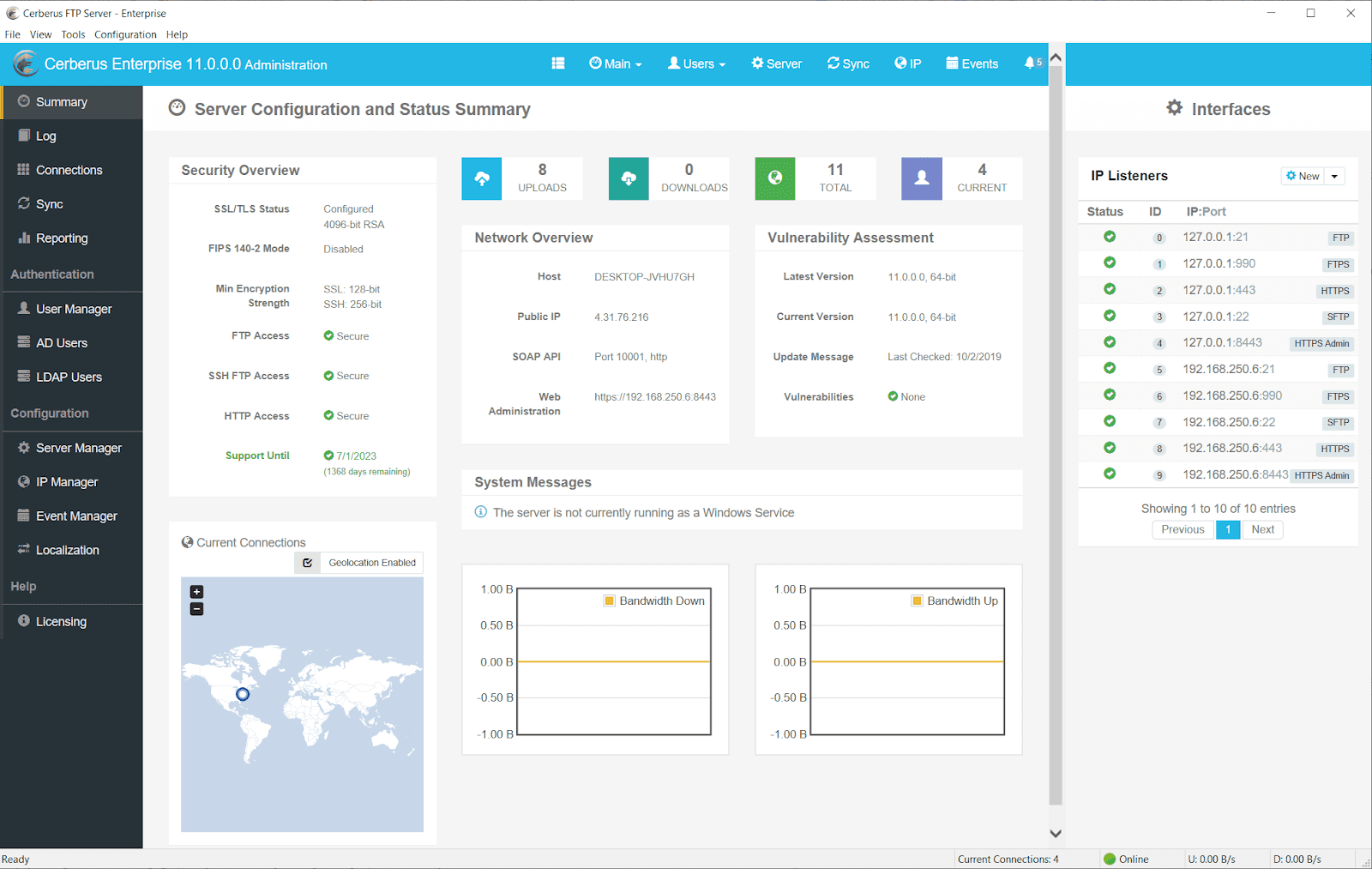Open AD Users in the sidebar
This screenshot has width=1372, height=869.
coord(71,342)
